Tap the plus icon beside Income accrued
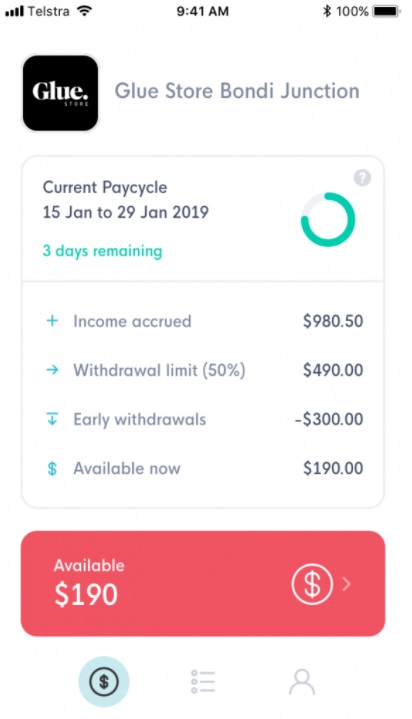The width and height of the screenshot is (412, 719). point(52,321)
